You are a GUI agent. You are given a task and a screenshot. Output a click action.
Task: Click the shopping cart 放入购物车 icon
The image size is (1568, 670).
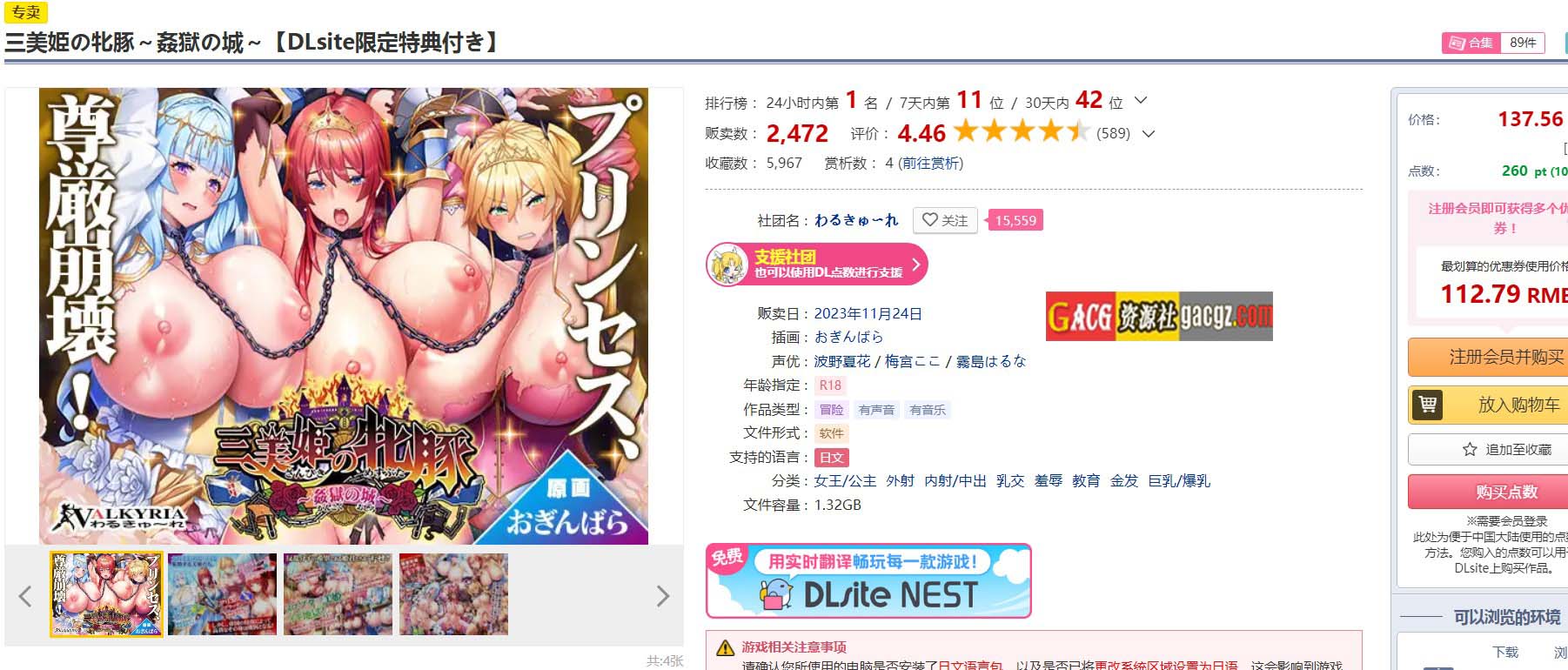(x=1427, y=405)
